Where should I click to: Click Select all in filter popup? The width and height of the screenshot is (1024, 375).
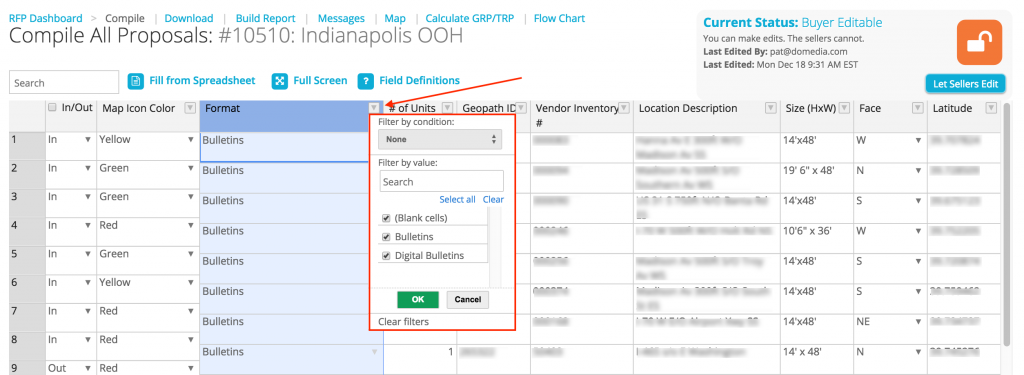pyautogui.click(x=457, y=199)
